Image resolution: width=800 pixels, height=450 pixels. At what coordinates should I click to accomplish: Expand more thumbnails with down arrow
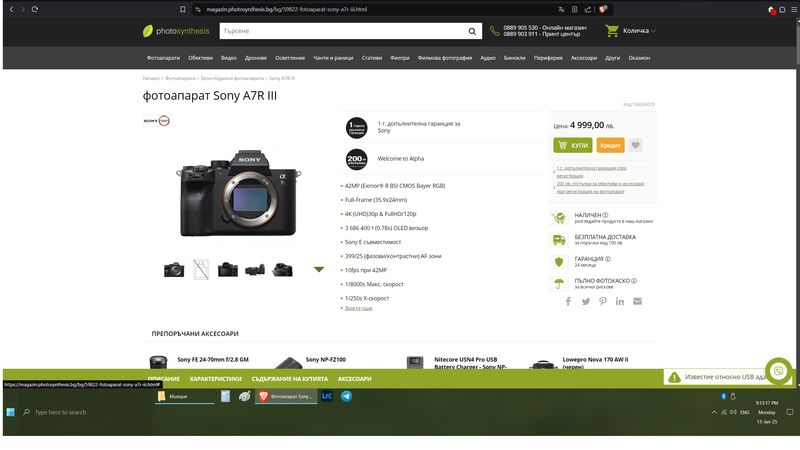click(x=319, y=269)
